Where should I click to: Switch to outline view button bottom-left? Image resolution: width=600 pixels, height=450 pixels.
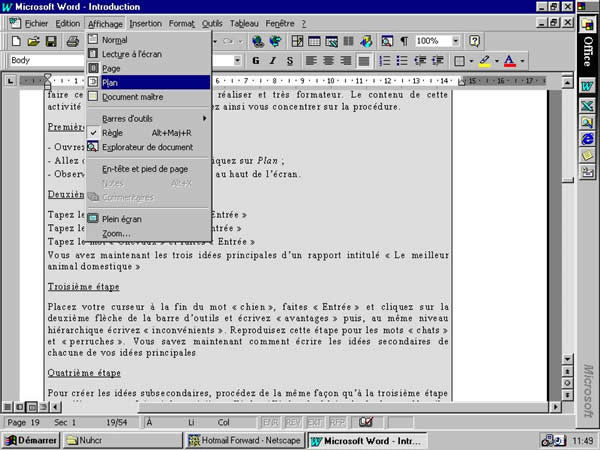(44, 407)
